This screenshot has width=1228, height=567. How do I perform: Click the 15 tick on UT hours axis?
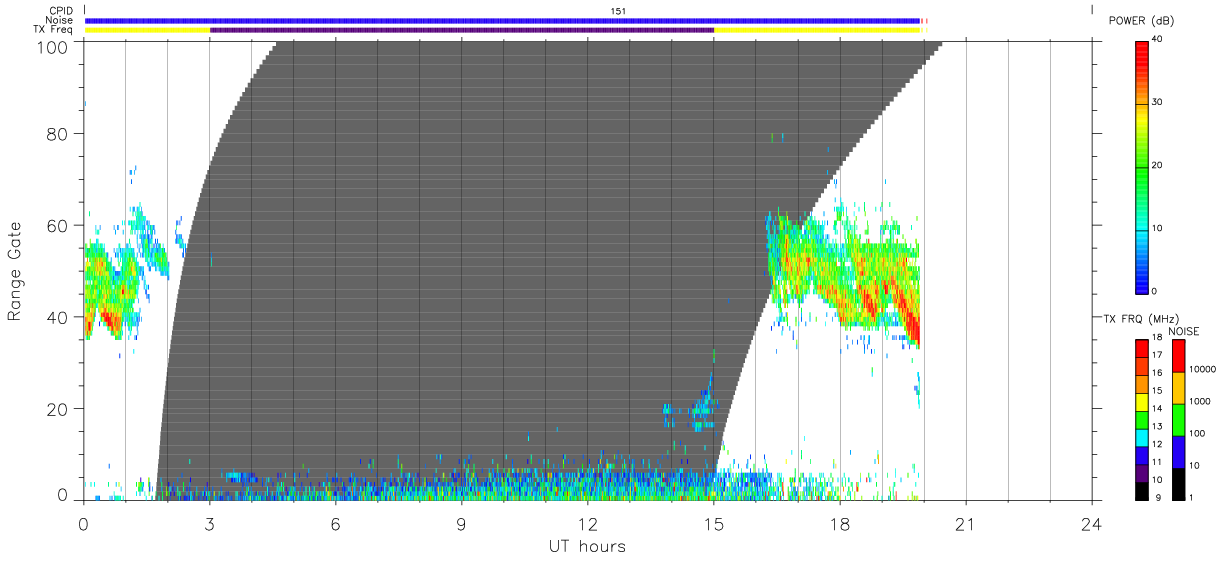714,523
